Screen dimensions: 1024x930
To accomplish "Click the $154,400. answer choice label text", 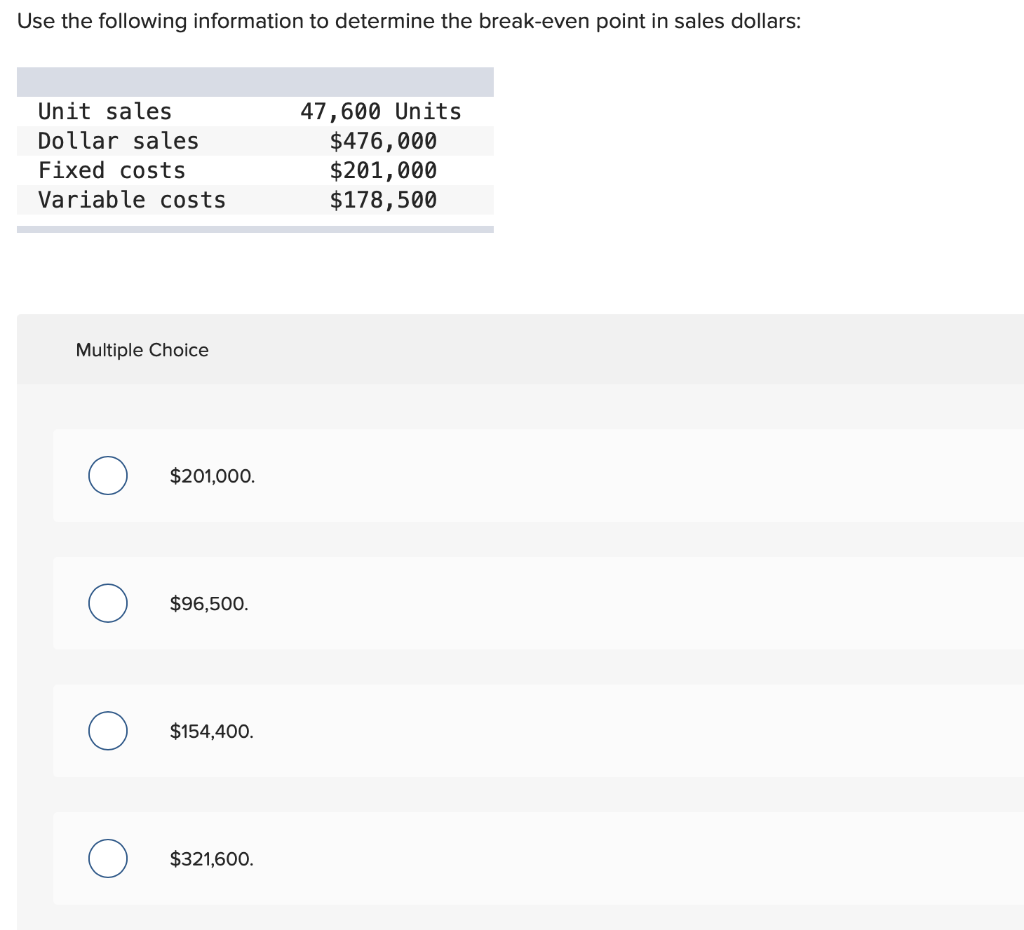I will (x=212, y=731).
